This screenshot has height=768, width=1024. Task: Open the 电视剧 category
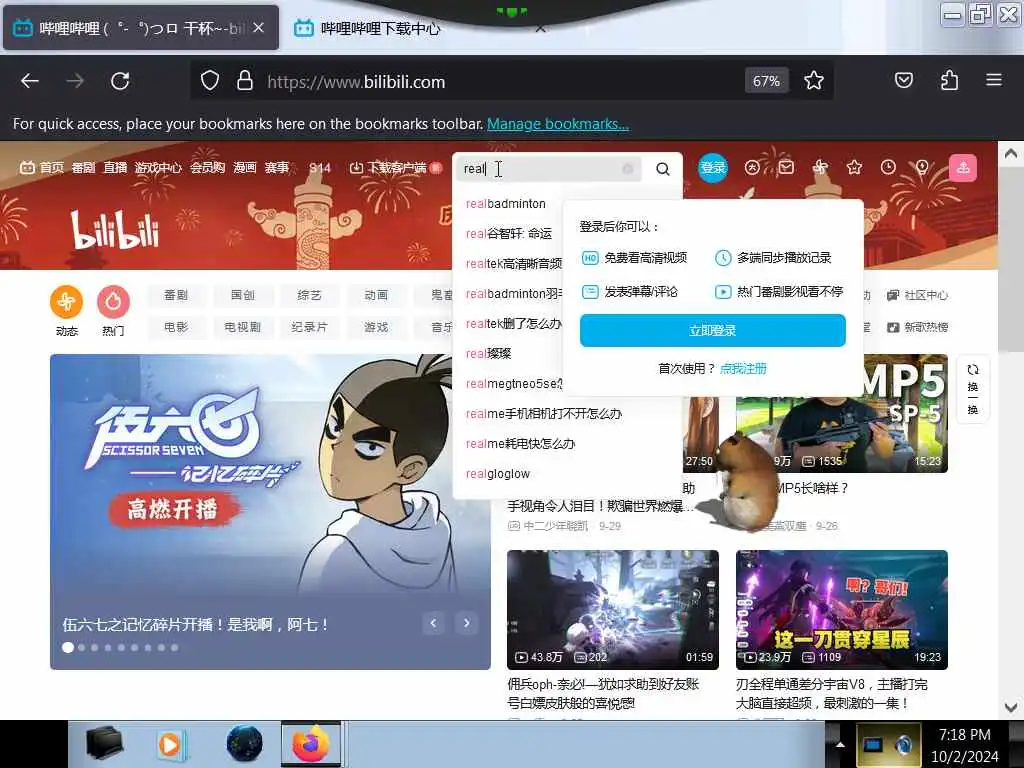pyautogui.click(x=243, y=327)
